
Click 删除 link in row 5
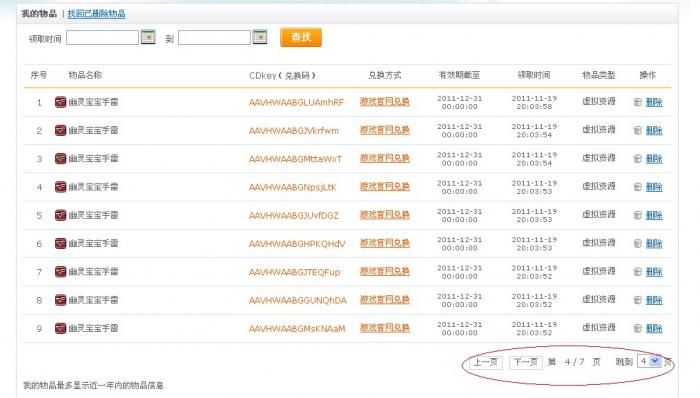[654, 215]
